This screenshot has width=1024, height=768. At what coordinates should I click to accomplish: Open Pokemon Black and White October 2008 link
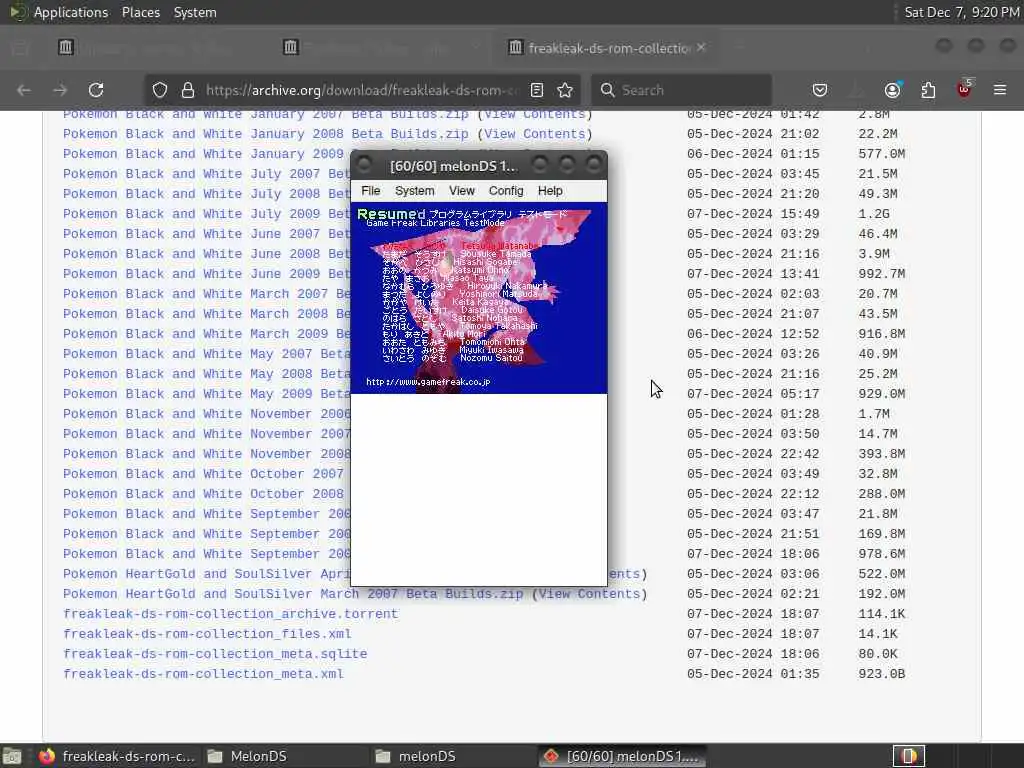[x=206, y=494]
